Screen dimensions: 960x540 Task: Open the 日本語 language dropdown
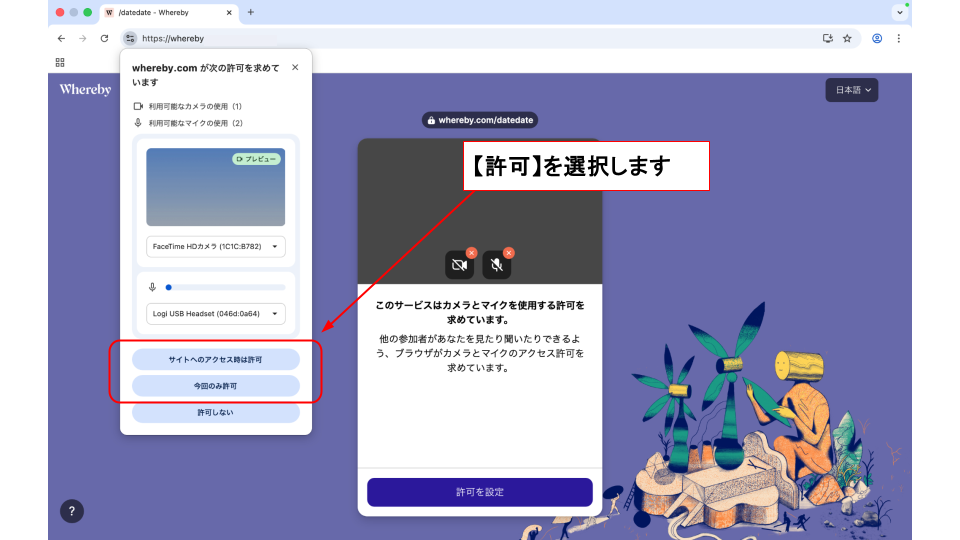click(851, 90)
